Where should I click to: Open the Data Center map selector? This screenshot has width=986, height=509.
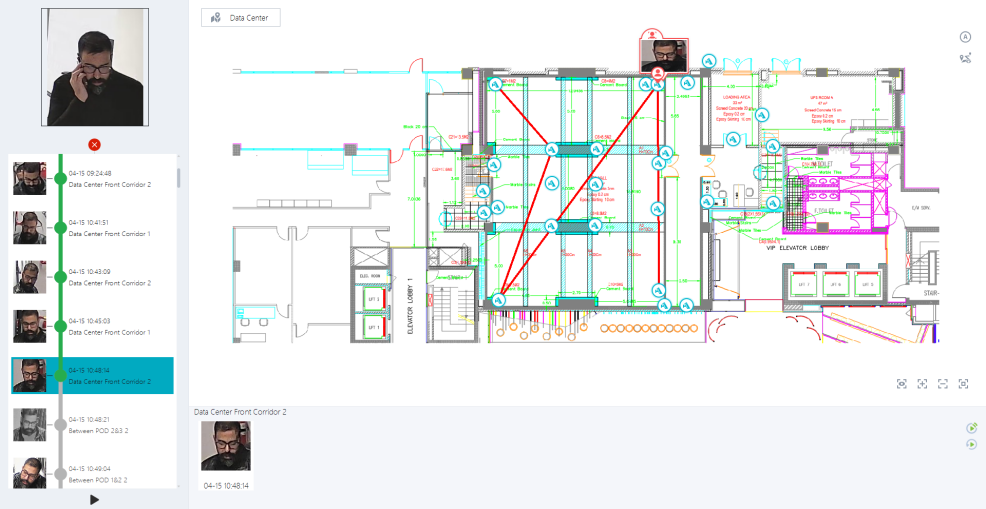coord(241,17)
